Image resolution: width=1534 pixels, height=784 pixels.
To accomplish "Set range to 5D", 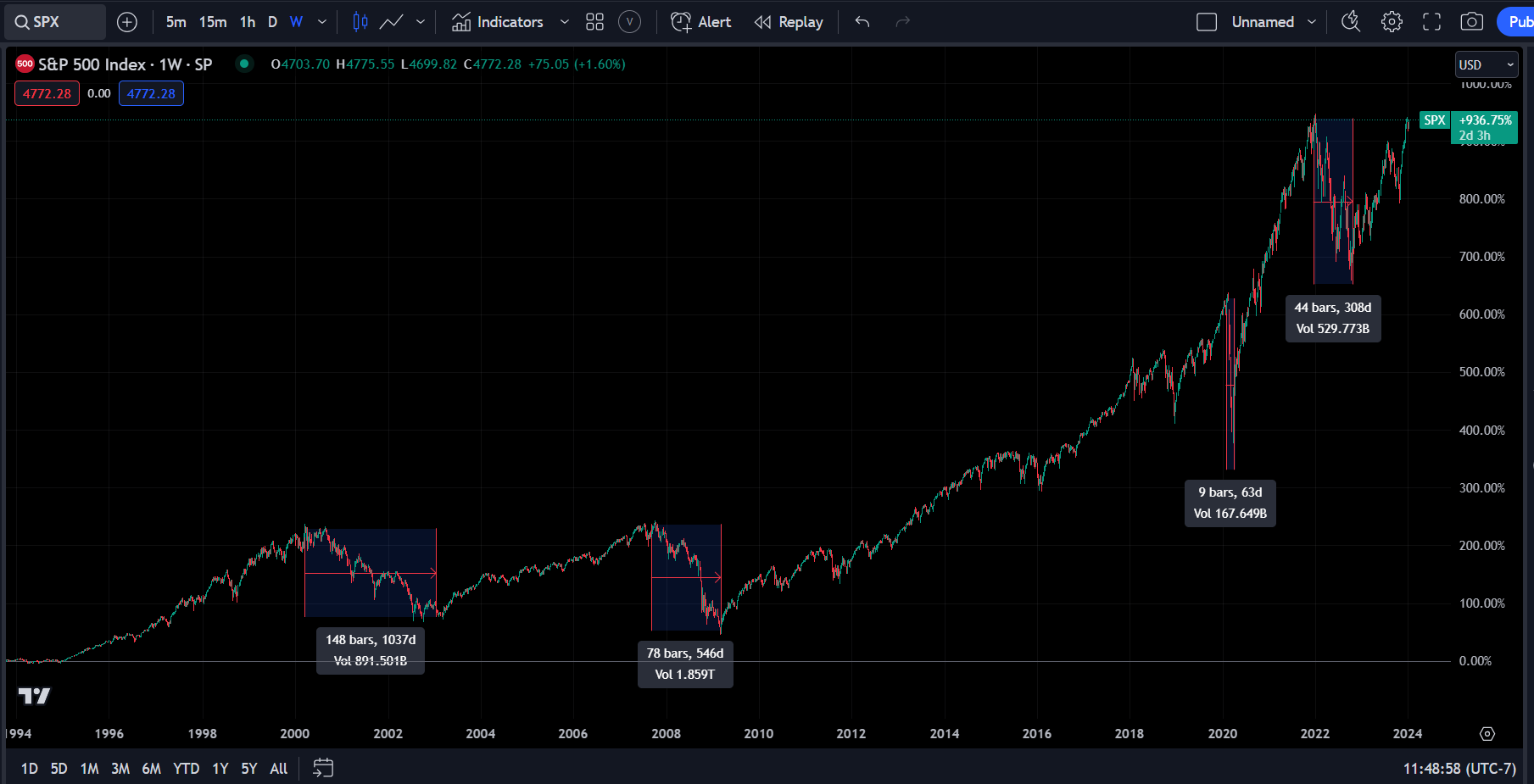I will tap(59, 769).
